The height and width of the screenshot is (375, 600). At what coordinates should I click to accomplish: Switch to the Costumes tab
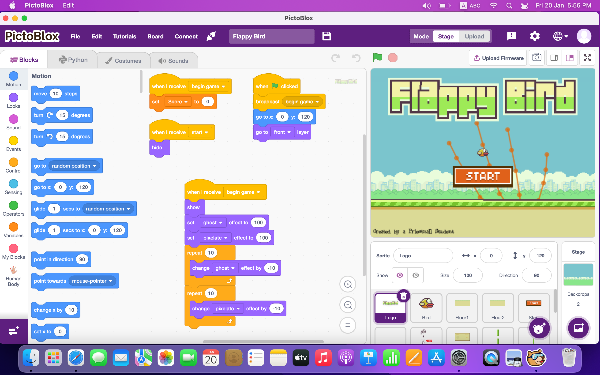click(123, 60)
